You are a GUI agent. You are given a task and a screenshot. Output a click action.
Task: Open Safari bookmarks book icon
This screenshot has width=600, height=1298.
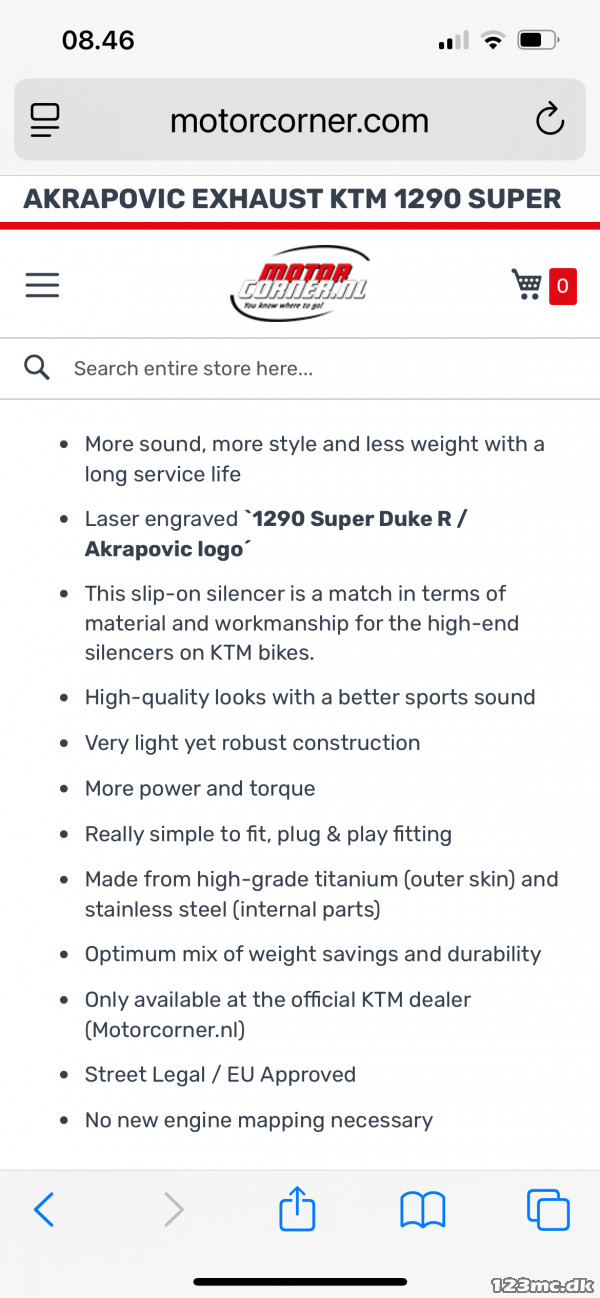[422, 1210]
